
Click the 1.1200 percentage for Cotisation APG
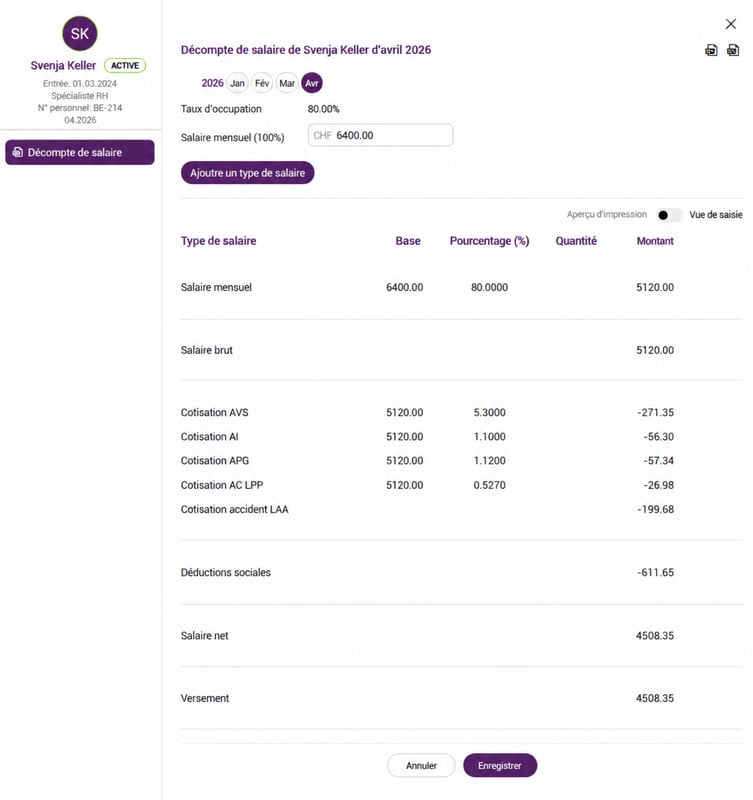pos(489,461)
